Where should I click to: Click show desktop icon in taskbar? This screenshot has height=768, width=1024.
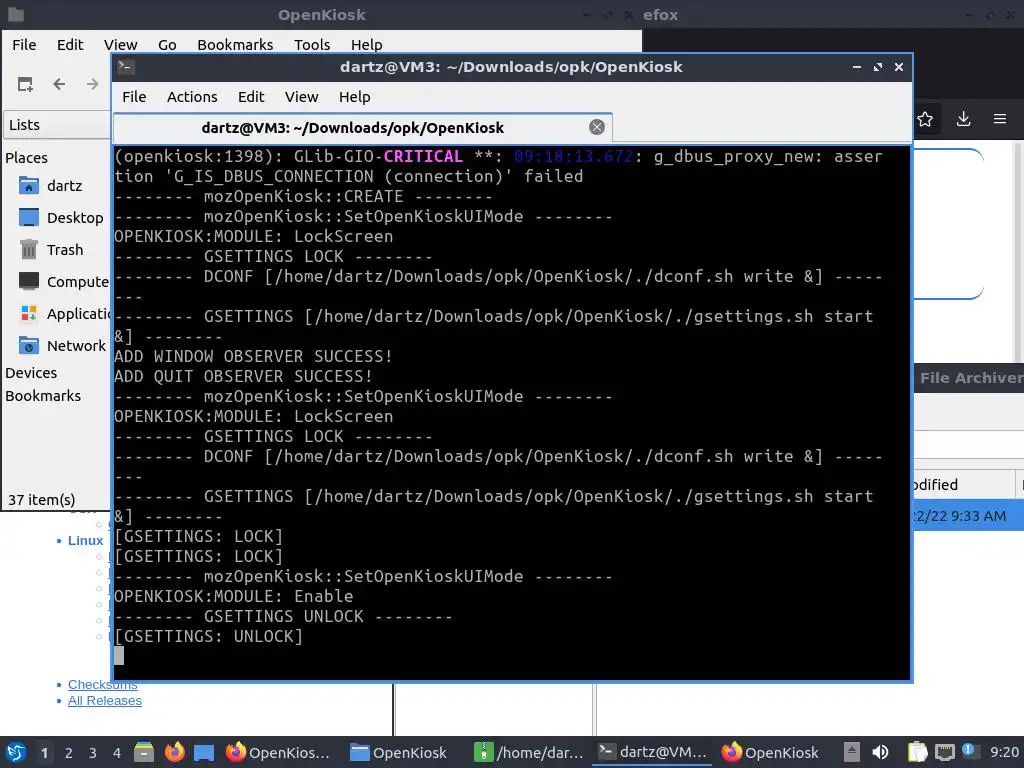[204, 753]
